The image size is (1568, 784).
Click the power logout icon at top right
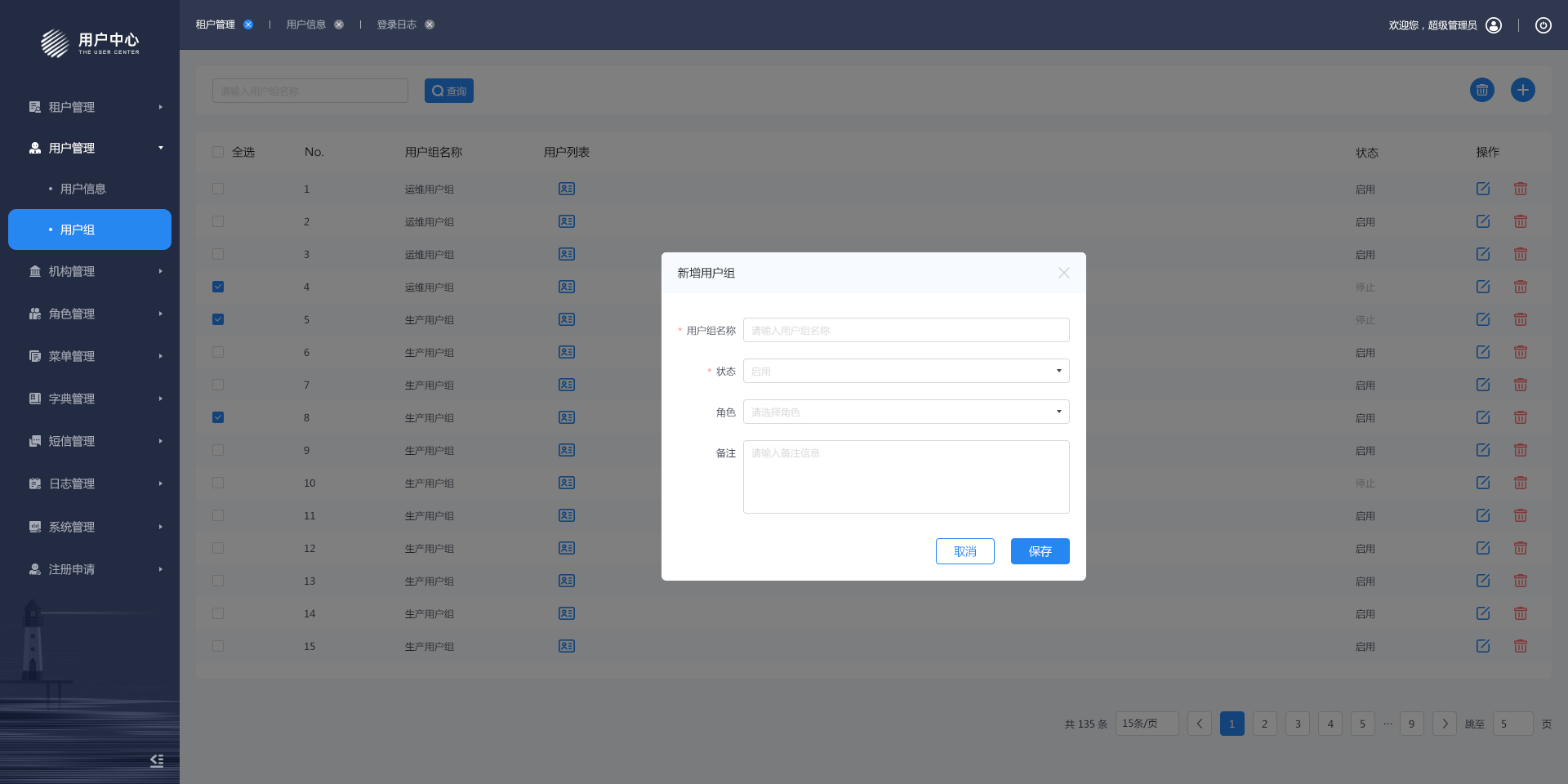1543,25
